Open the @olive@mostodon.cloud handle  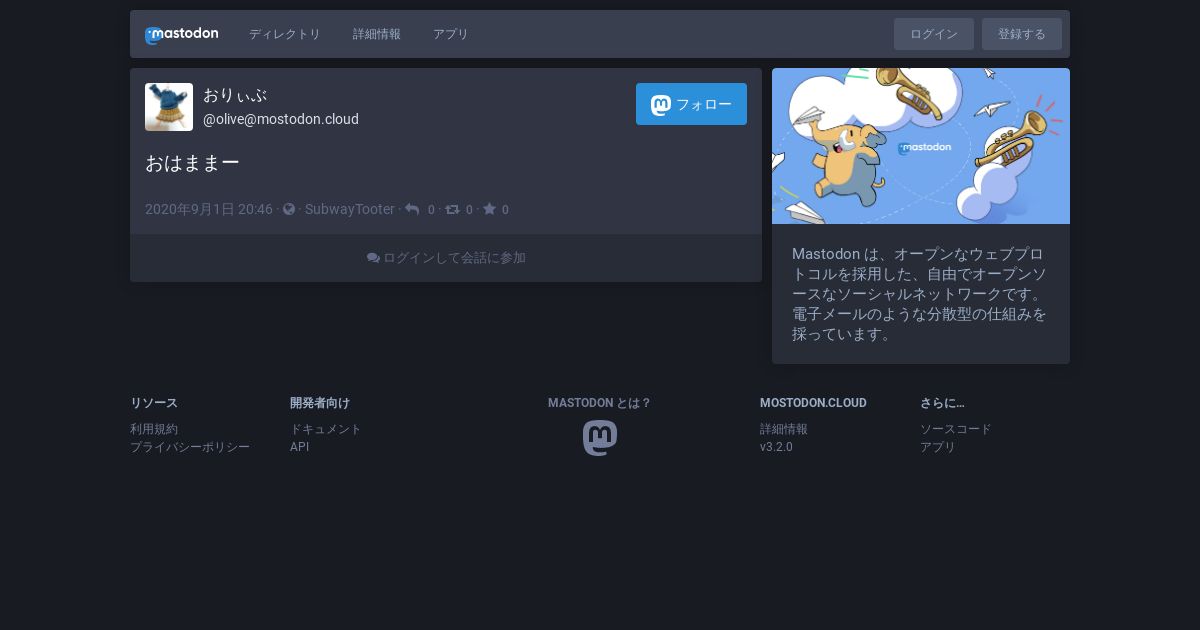pyautogui.click(x=281, y=119)
